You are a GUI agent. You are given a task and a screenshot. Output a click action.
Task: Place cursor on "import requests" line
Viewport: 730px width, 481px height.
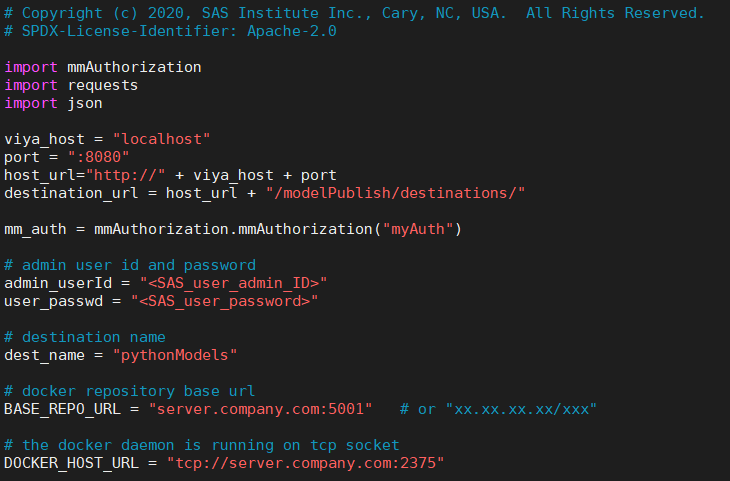tap(71, 85)
